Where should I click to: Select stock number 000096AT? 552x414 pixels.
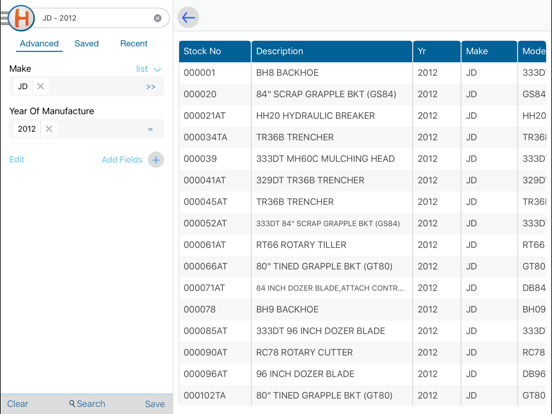205,374
